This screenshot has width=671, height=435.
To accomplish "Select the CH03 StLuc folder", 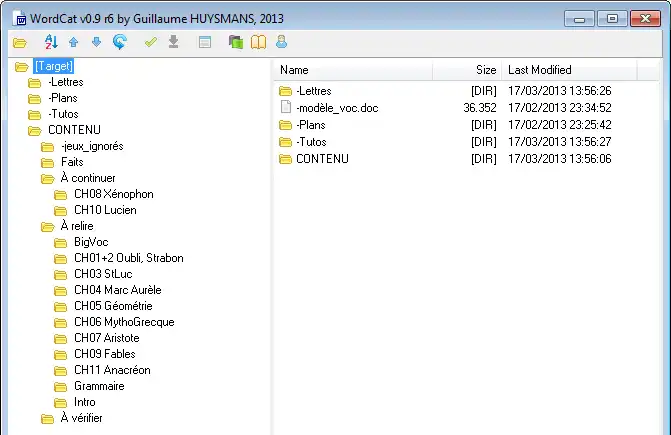I will tap(103, 274).
